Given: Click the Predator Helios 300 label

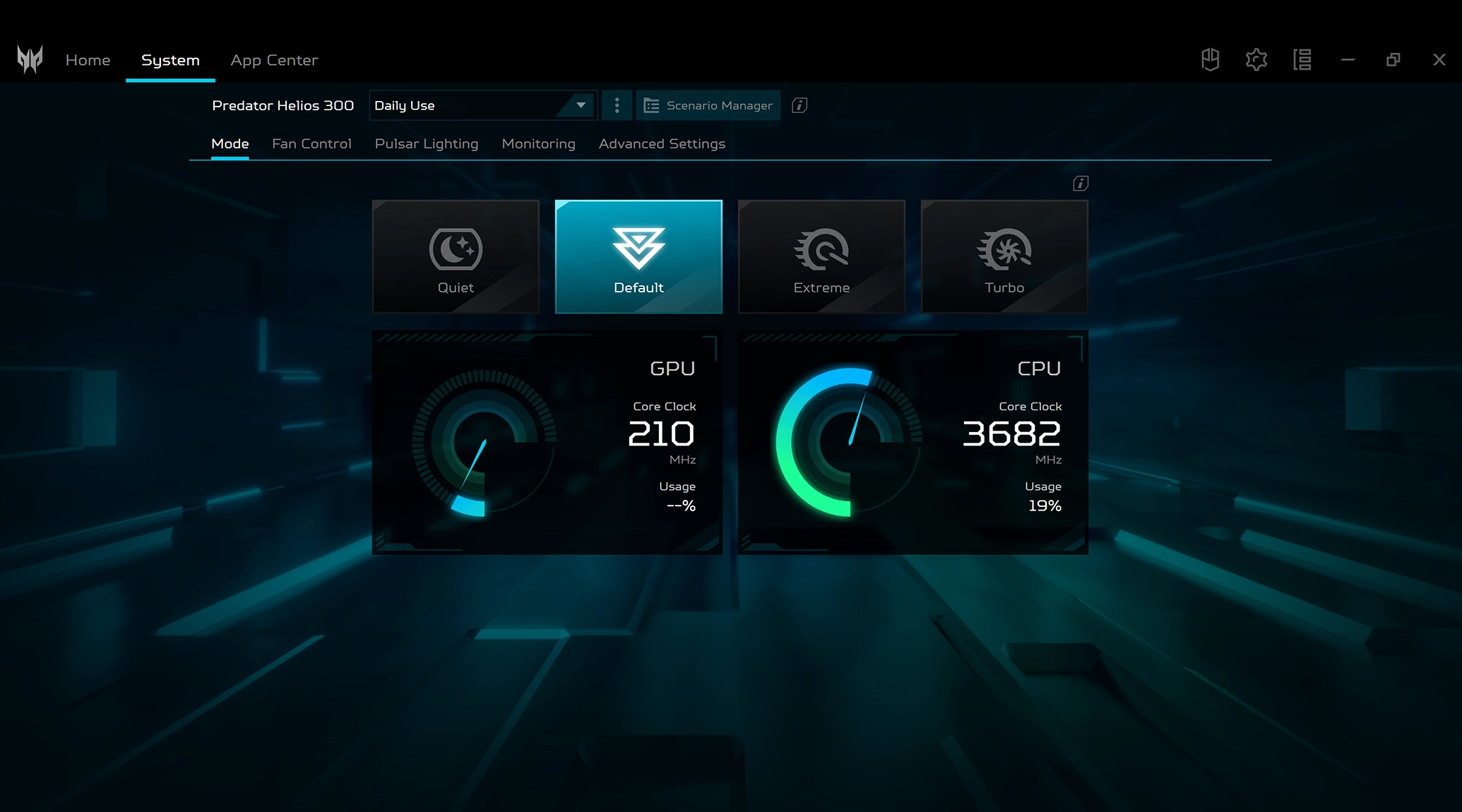Looking at the screenshot, I should click(x=283, y=105).
